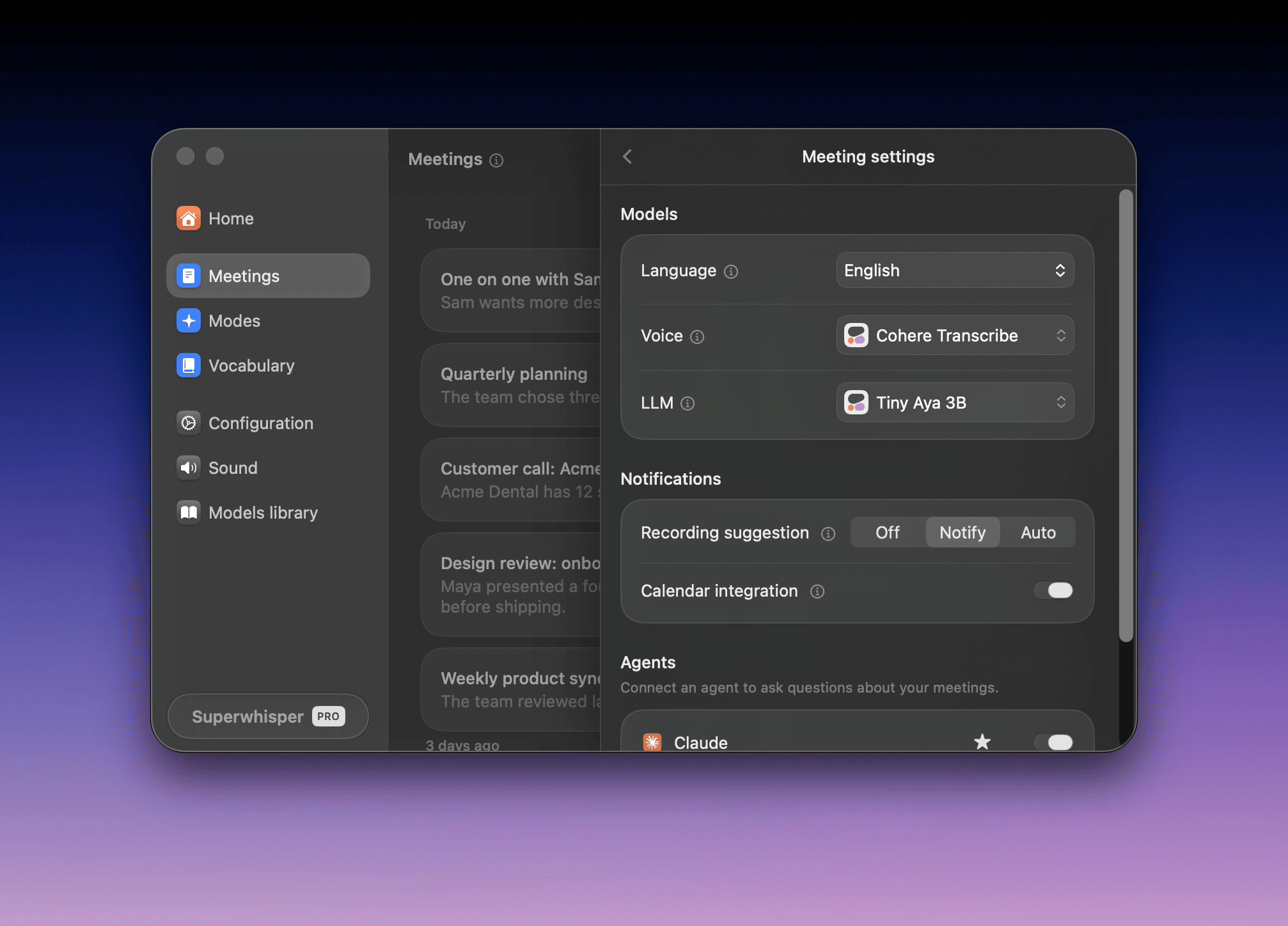
Task: Click the Vocabulary book icon
Action: [189, 366]
